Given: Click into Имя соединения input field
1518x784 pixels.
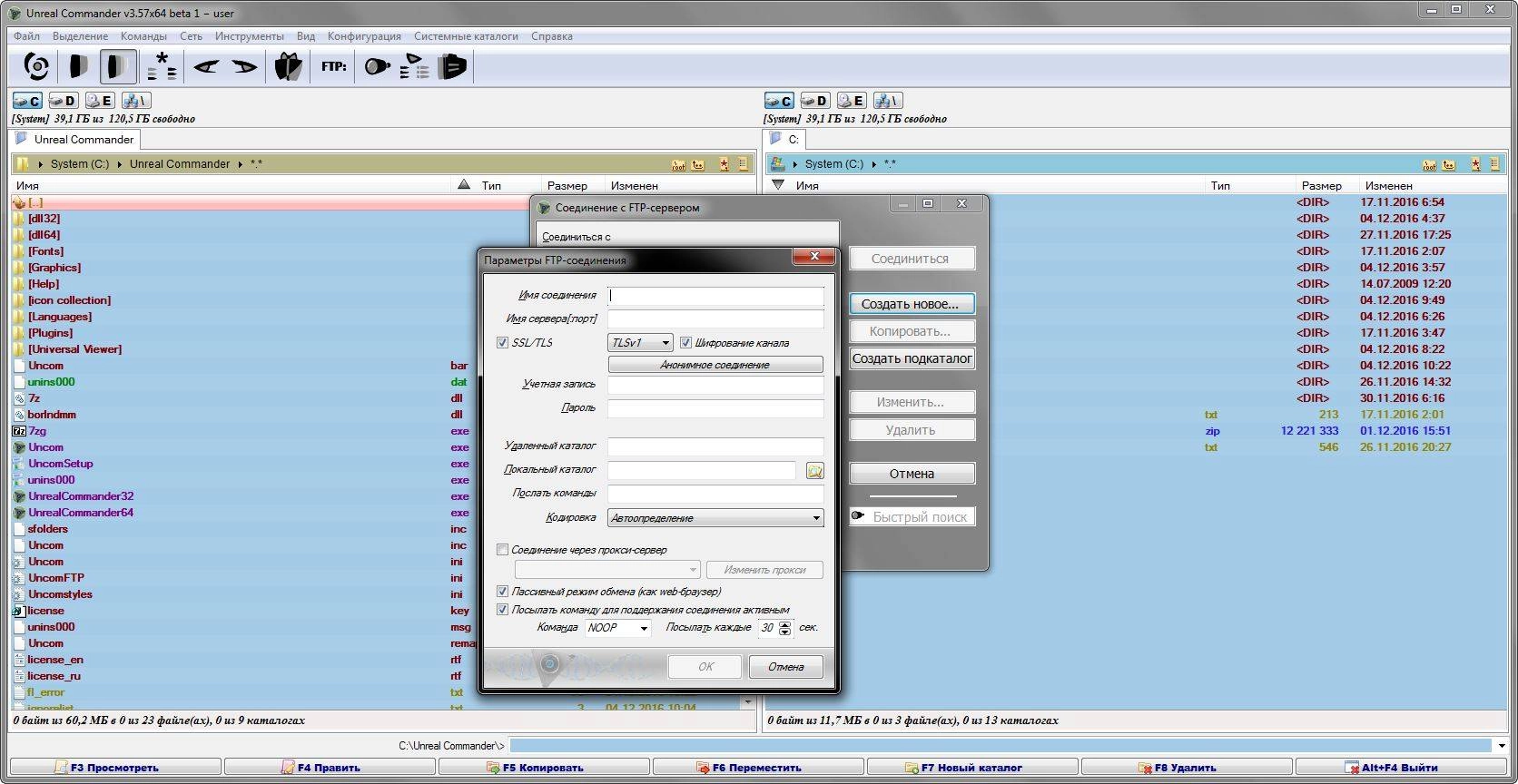Looking at the screenshot, I should tap(715, 295).
